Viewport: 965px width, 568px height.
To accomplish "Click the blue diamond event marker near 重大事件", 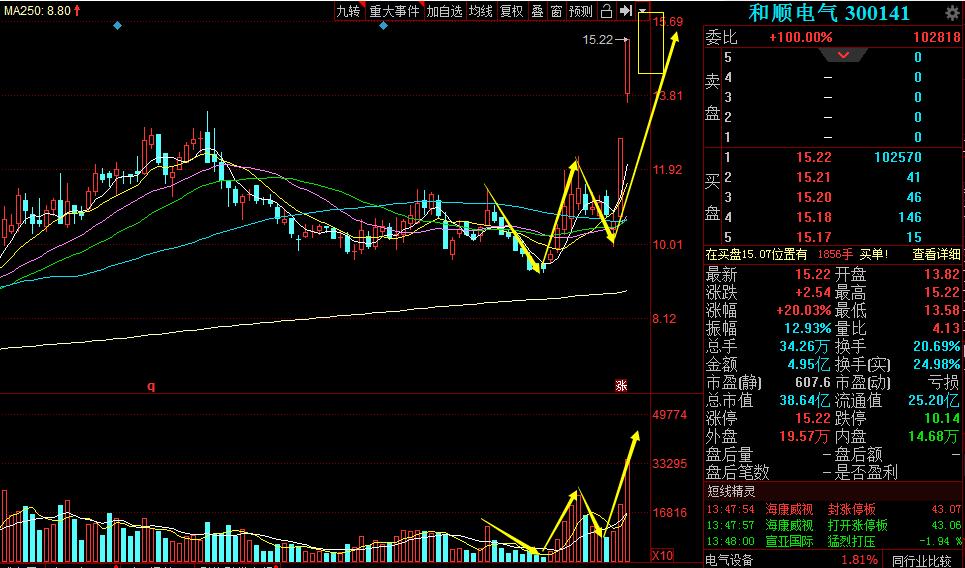I will [383, 26].
